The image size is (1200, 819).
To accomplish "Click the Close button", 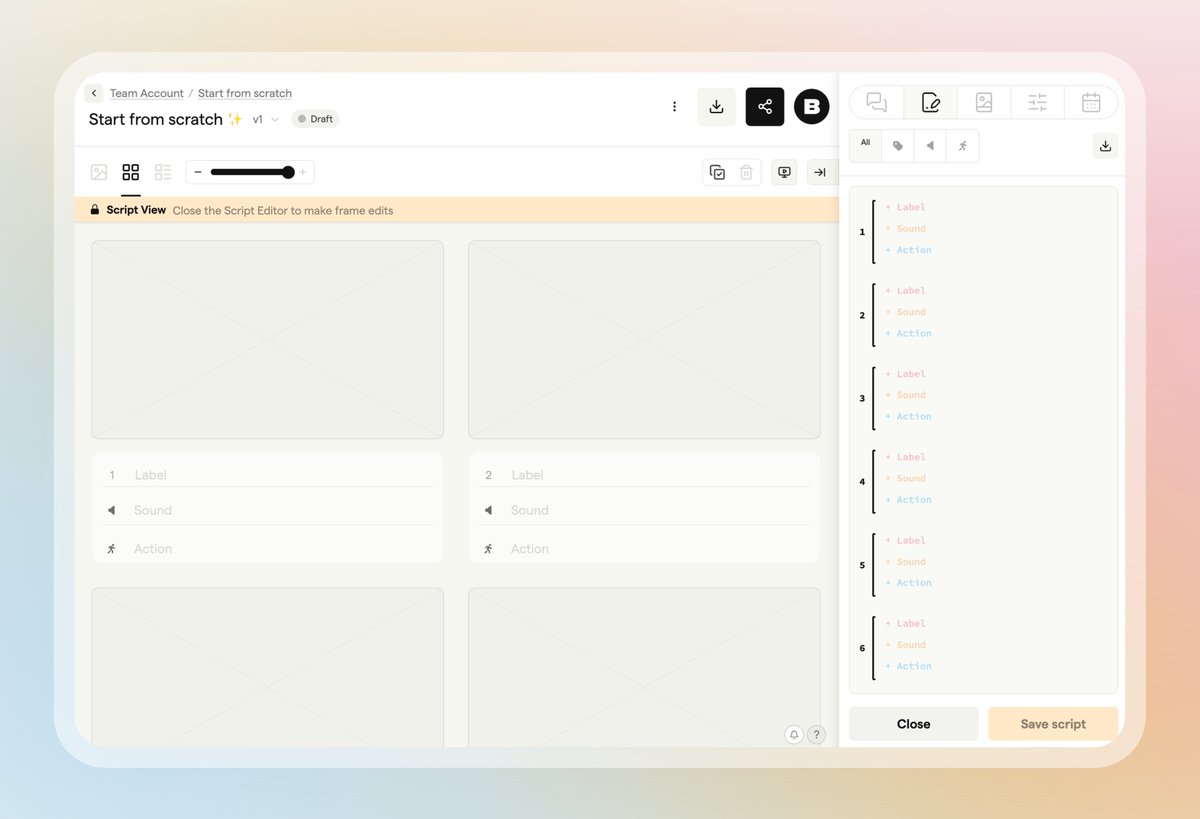I will point(914,724).
